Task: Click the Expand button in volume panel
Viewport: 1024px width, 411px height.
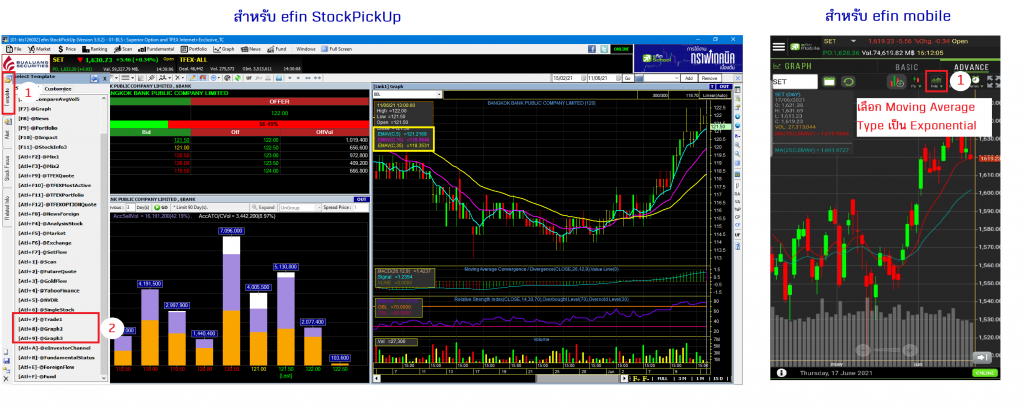Action: pyautogui.click(x=264, y=207)
